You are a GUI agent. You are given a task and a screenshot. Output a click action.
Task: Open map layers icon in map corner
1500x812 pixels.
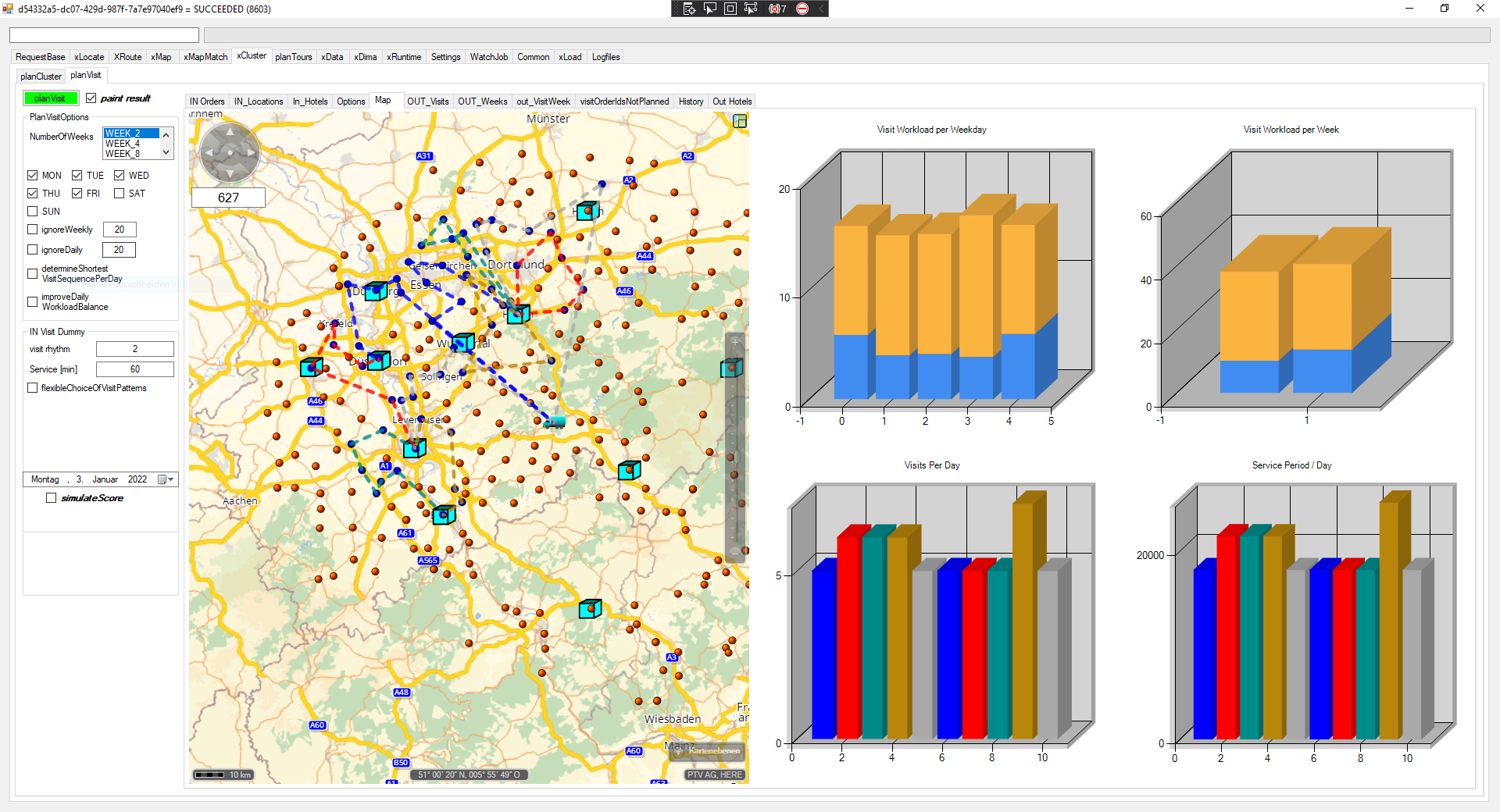(x=740, y=121)
